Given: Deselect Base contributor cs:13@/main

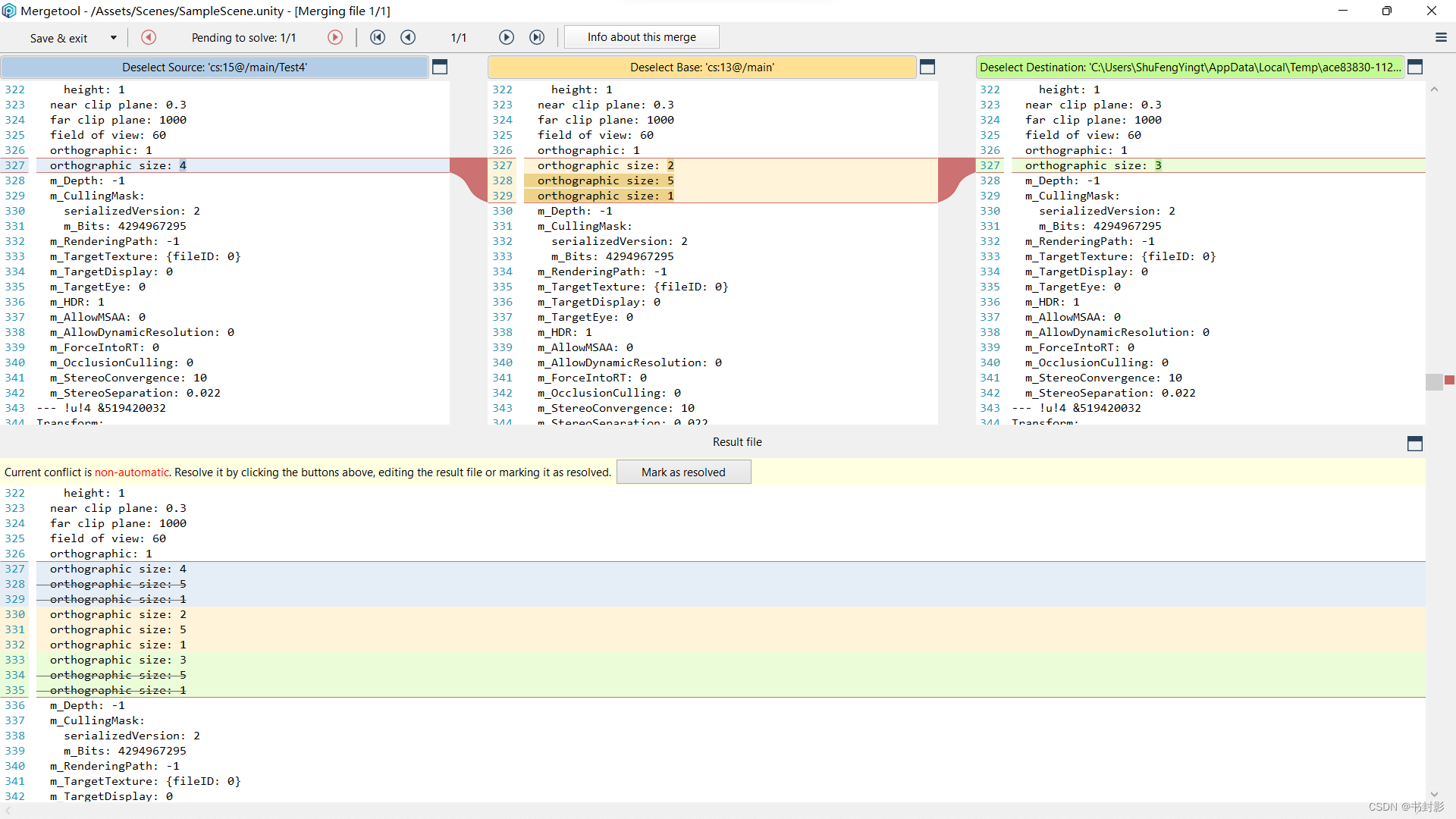Looking at the screenshot, I should point(701,67).
